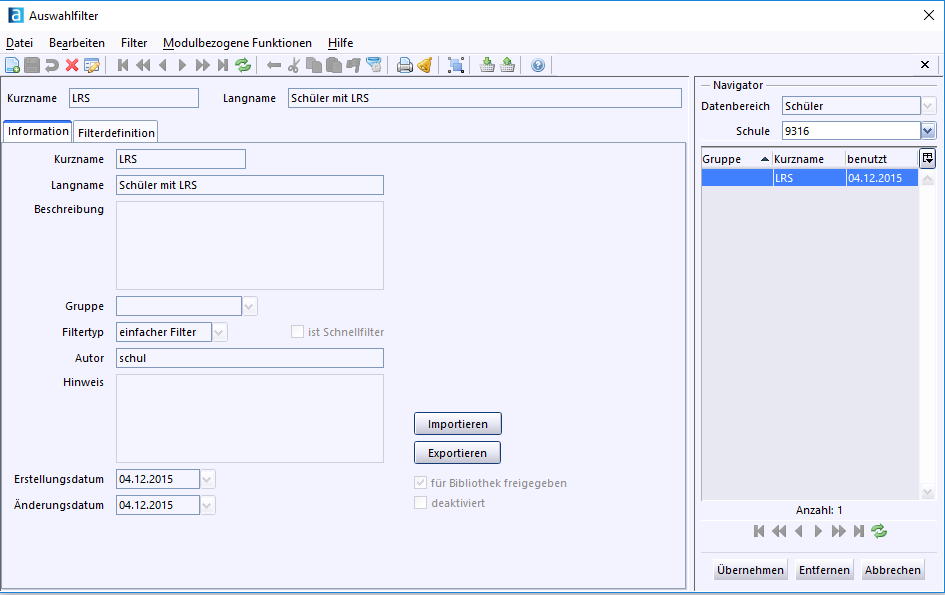Select the Information tab
The width and height of the screenshot is (945, 595).
click(x=38, y=131)
